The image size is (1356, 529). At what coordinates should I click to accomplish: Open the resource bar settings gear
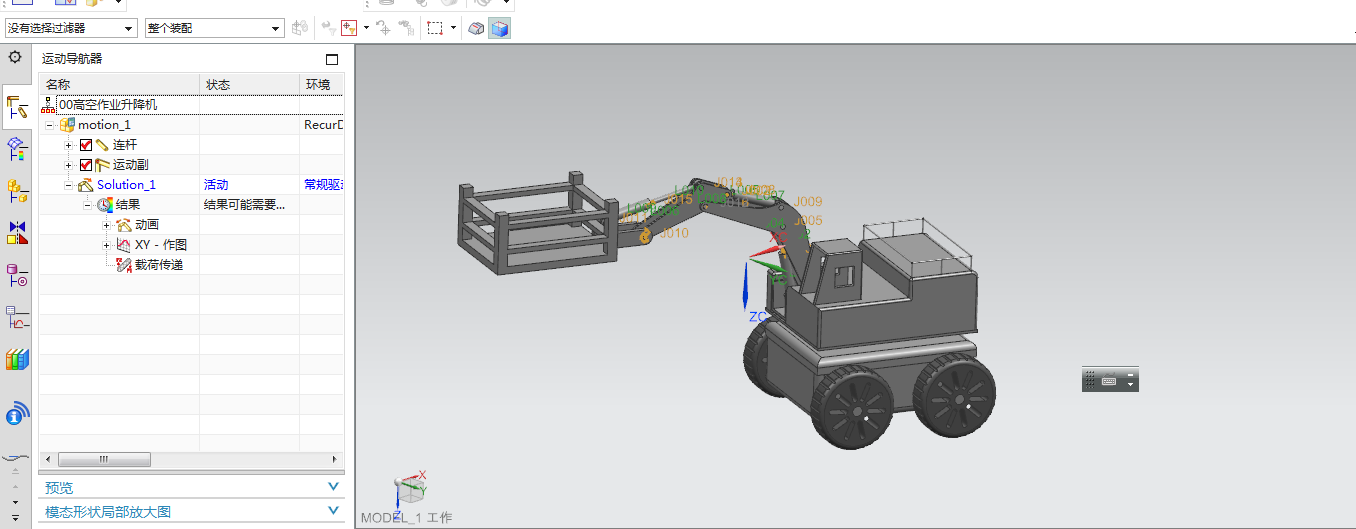(15, 58)
